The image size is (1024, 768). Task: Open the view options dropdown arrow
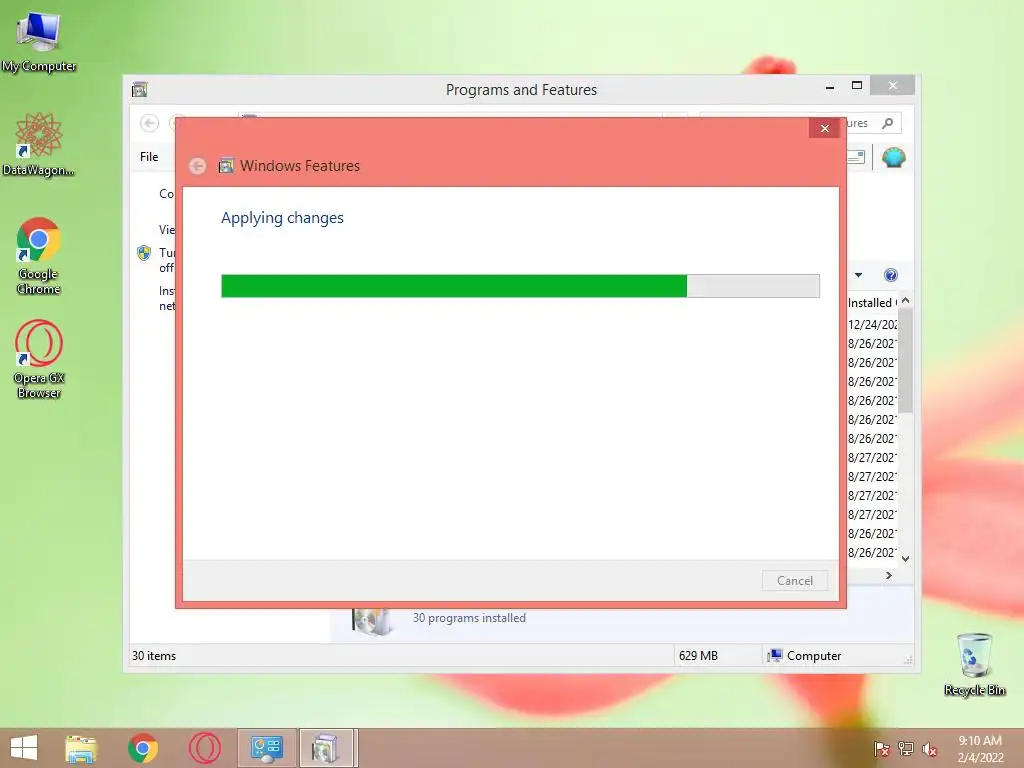tap(858, 275)
